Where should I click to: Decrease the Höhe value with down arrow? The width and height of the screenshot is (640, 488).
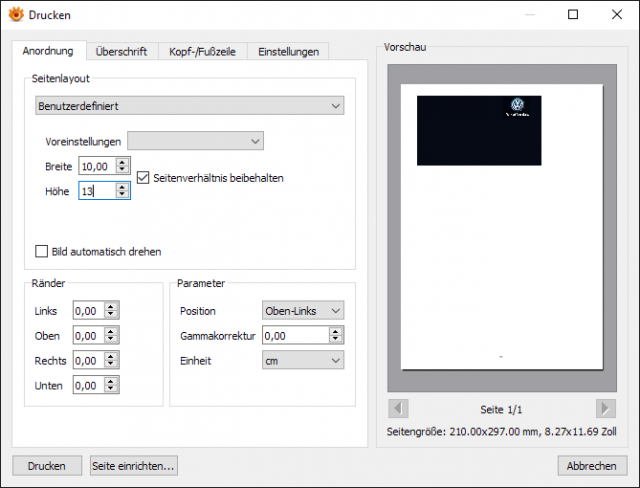[x=122, y=195]
